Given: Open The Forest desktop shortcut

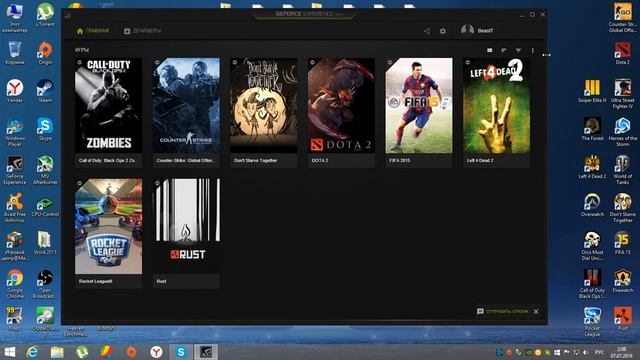Looking at the screenshot, I should point(592,129).
